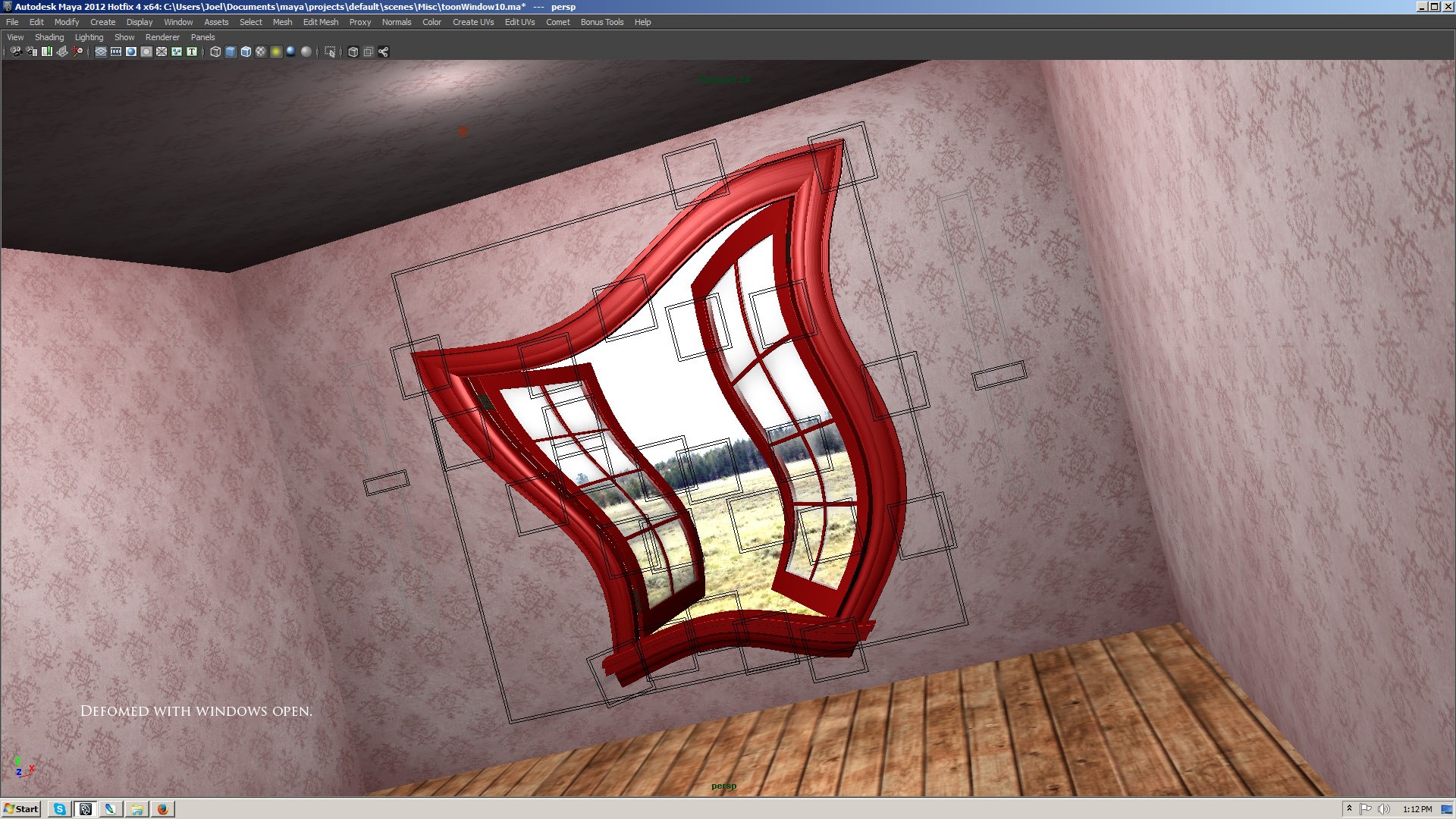
Task: Open Skype from the taskbar
Action: point(59,809)
